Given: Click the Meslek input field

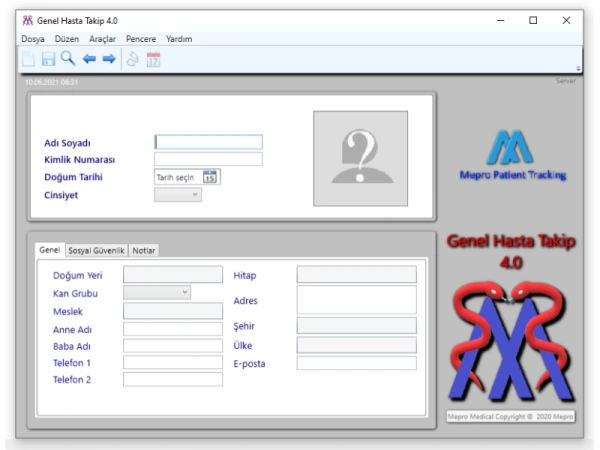Looking at the screenshot, I should pyautogui.click(x=173, y=311).
